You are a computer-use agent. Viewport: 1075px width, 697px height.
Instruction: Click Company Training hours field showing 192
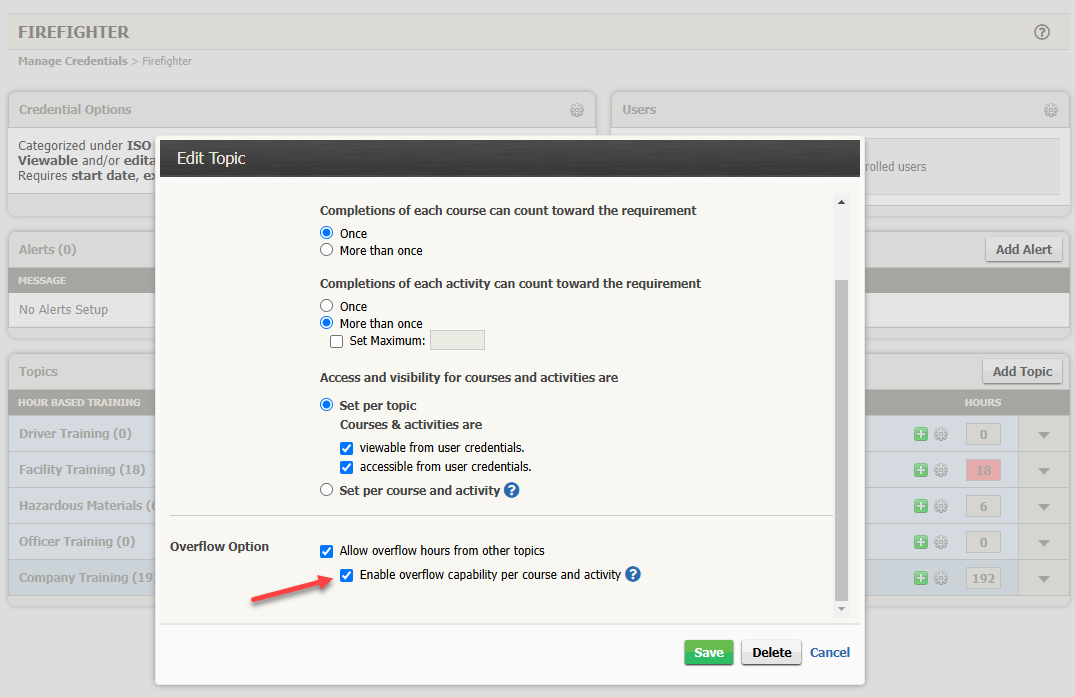(x=983, y=578)
